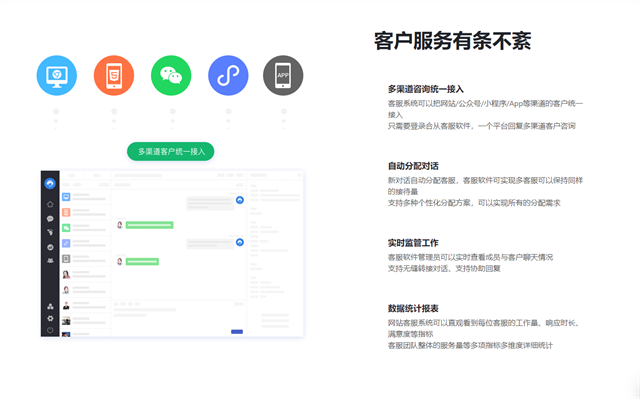Click the gray APP phone channel icon
Viewport: 640px width, 399px height.
[x=283, y=75]
